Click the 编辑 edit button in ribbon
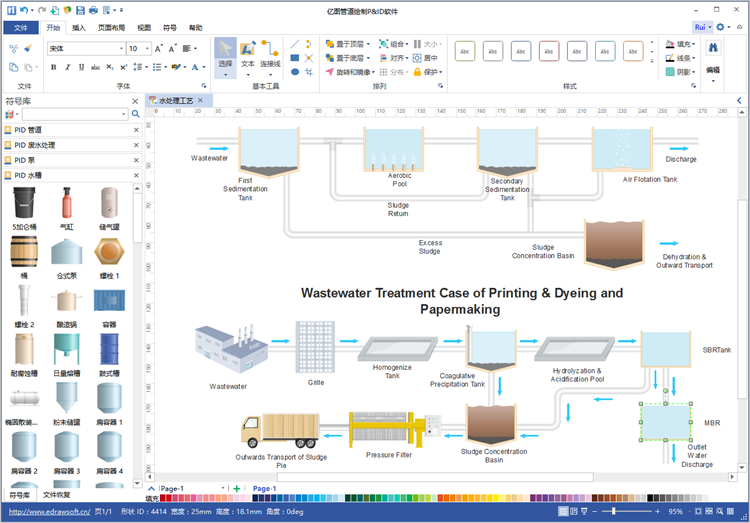 click(713, 60)
